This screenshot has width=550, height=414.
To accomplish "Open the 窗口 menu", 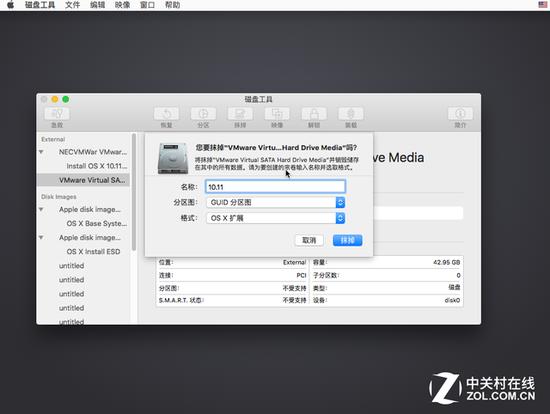I will tap(147, 5).
